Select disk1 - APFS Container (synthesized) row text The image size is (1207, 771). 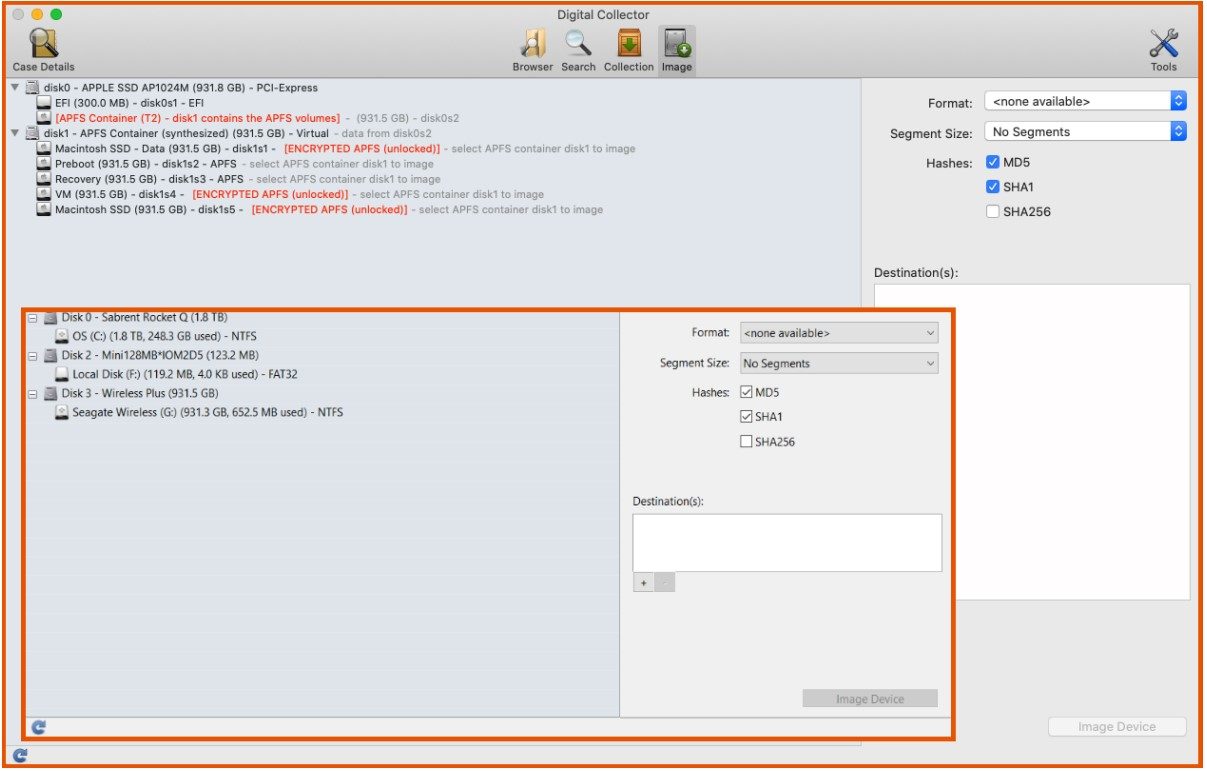coord(238,133)
